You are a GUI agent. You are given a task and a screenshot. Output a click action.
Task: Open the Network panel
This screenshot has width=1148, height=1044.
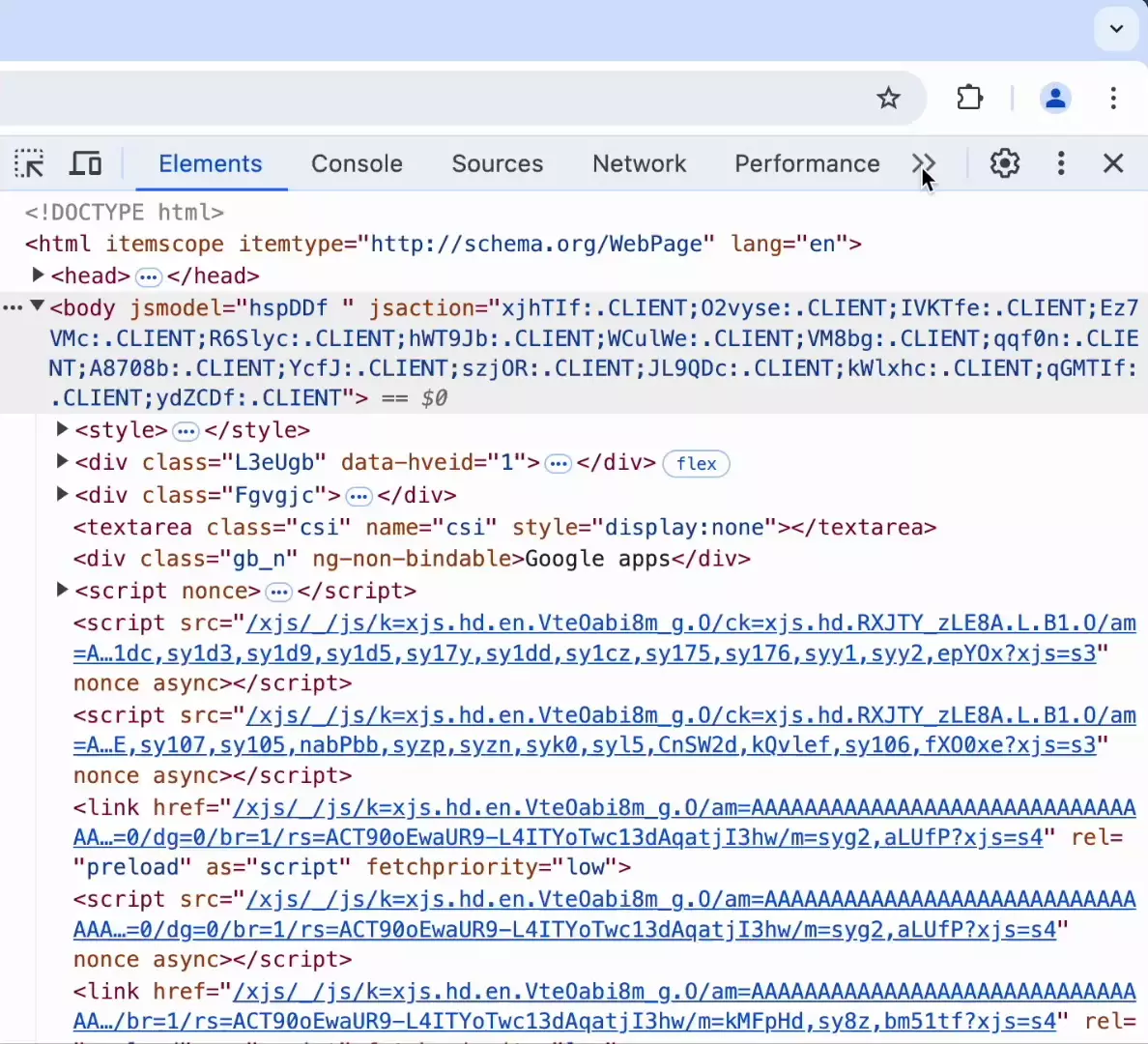(x=639, y=163)
